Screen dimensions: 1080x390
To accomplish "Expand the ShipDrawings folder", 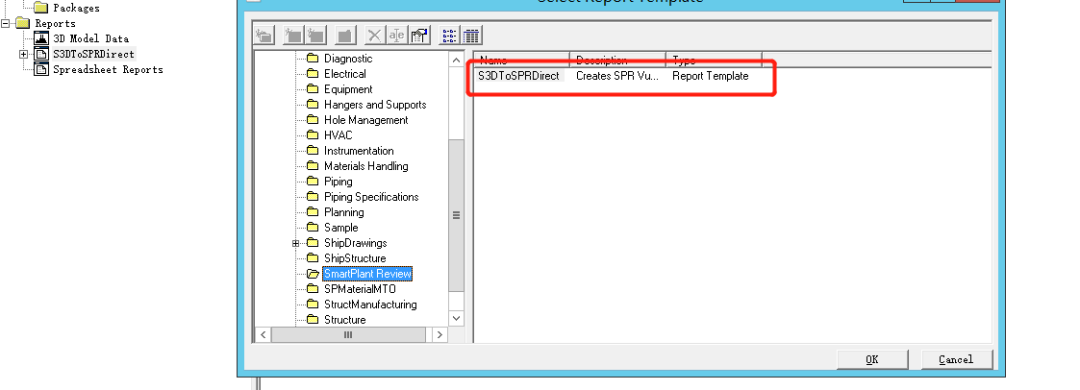I will pos(295,243).
